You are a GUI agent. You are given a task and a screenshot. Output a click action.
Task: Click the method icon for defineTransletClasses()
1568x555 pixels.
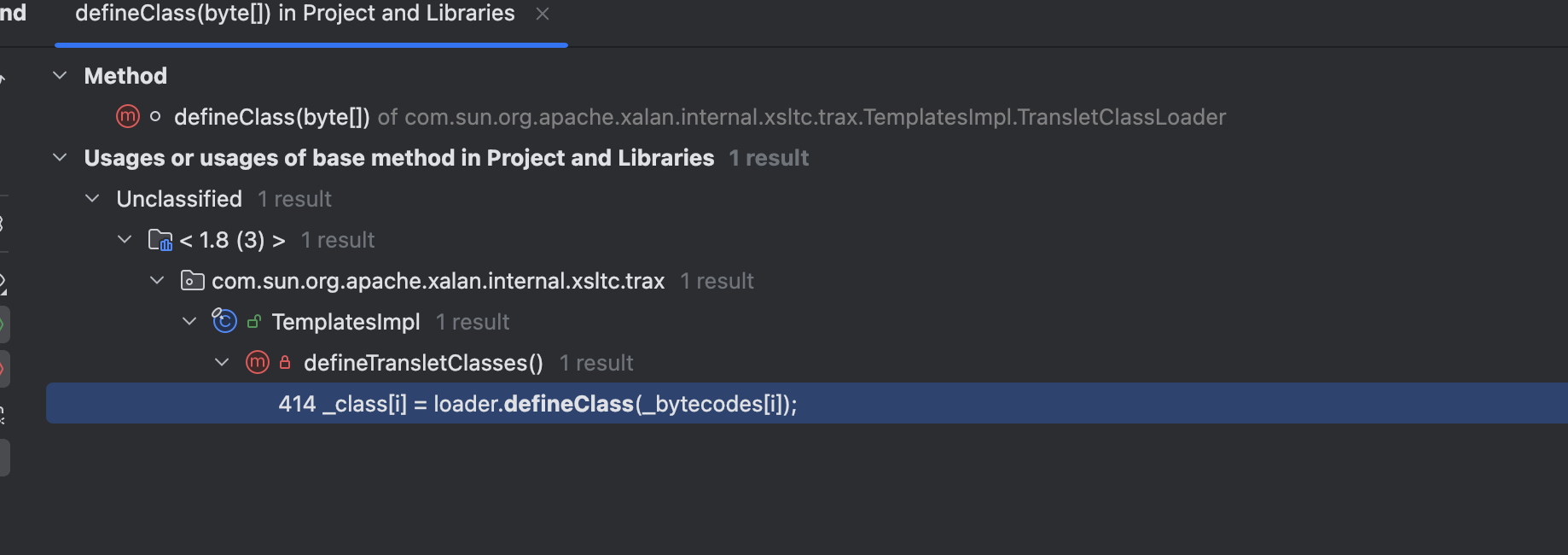click(x=258, y=362)
